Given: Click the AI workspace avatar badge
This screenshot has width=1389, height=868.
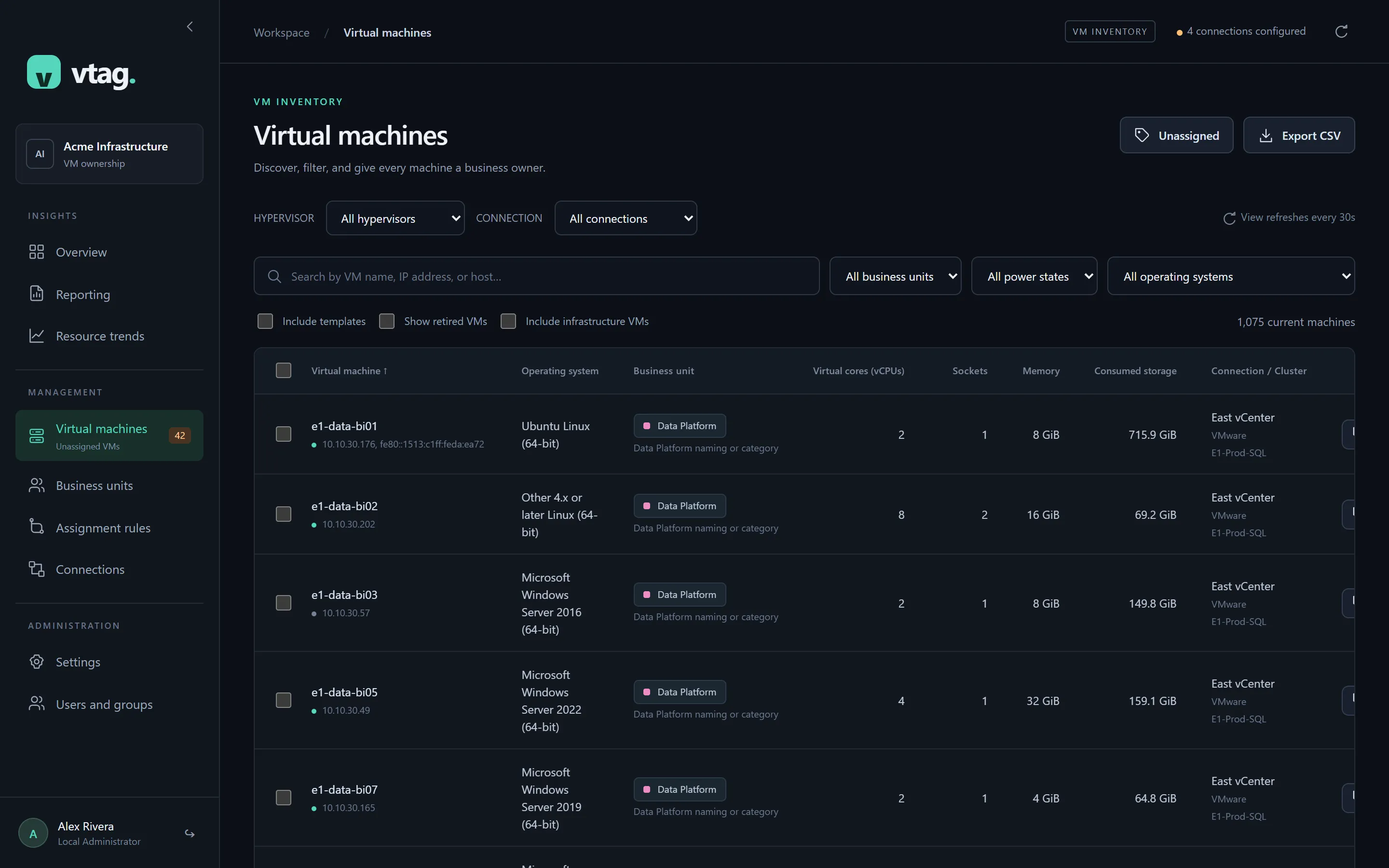Looking at the screenshot, I should pos(40,154).
